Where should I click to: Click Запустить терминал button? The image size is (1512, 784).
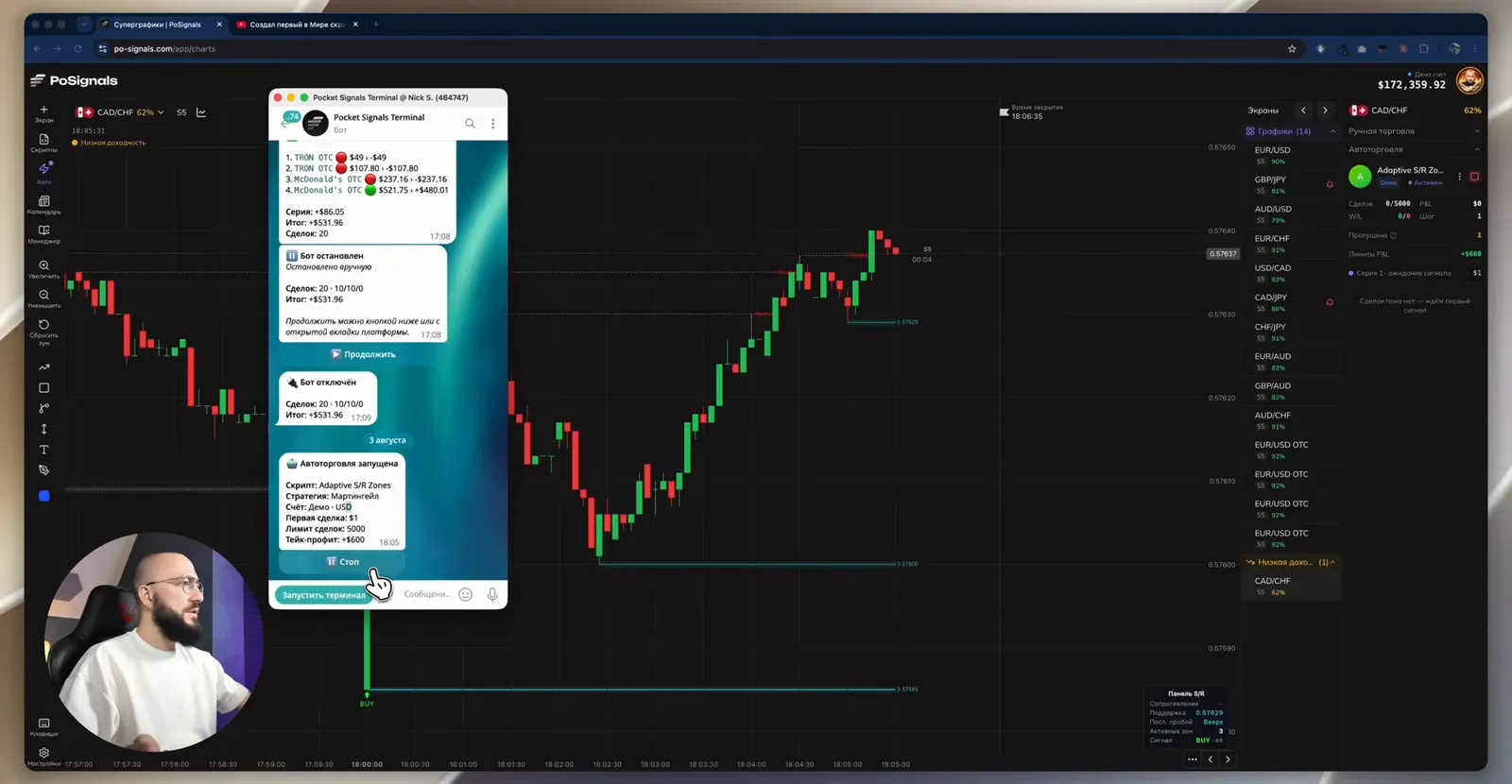click(322, 595)
